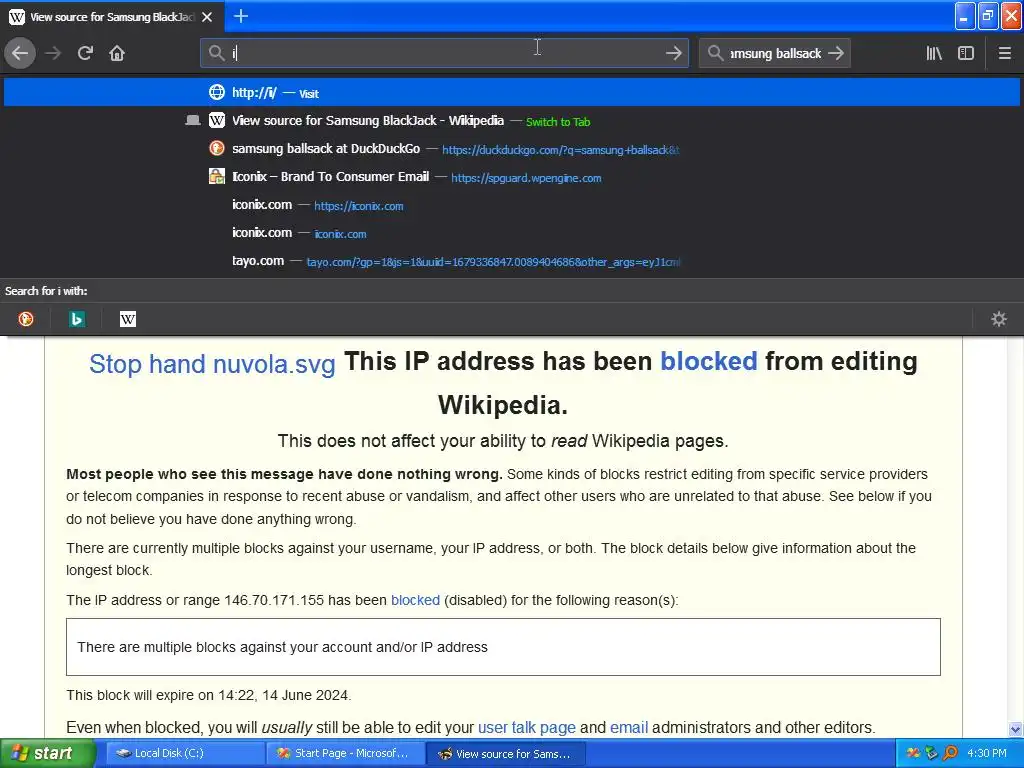The image size is (1024, 768).
Task: Open the Windows start menu
Action: click(x=46, y=754)
